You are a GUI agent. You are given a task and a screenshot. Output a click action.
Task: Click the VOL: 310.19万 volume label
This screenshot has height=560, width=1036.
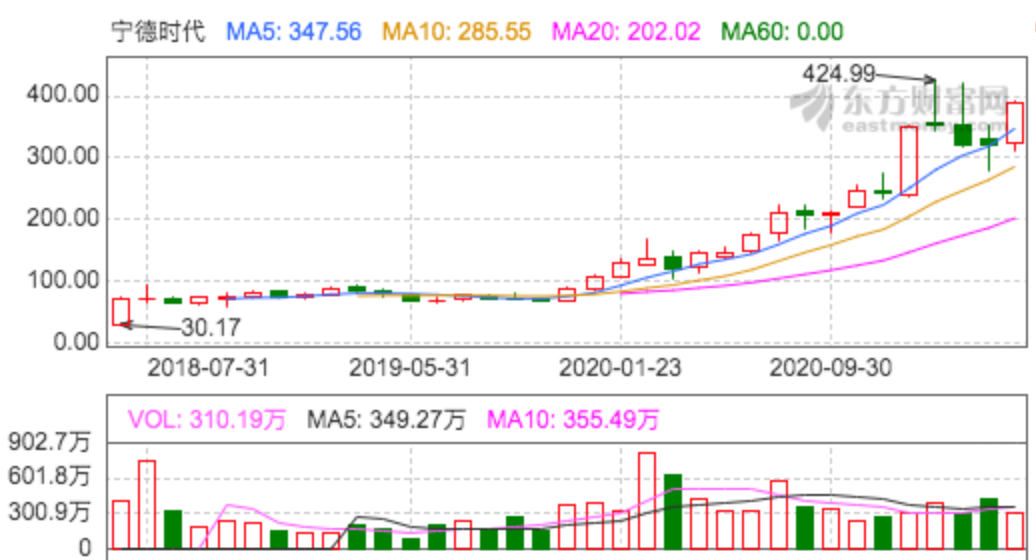click(x=207, y=419)
